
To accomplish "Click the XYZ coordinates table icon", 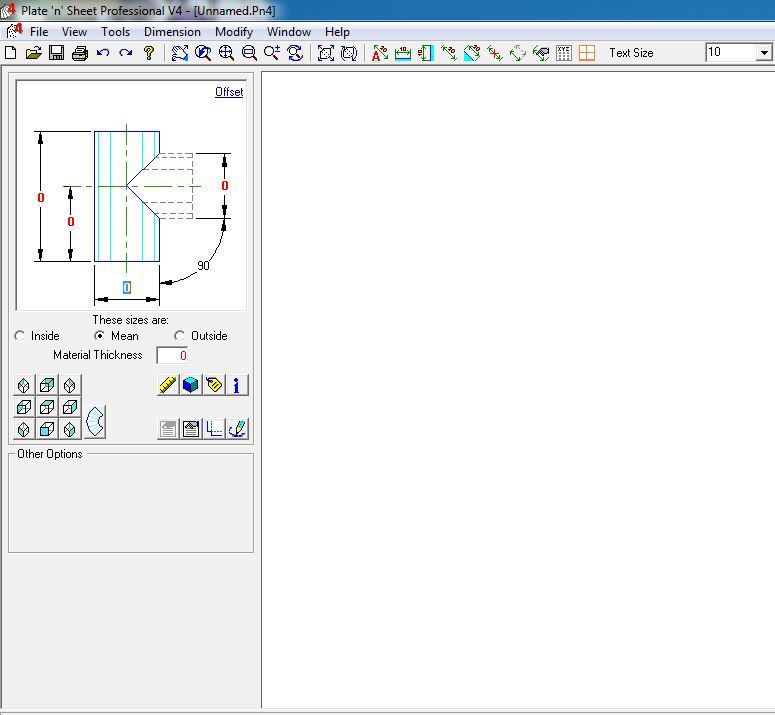I will coord(564,53).
